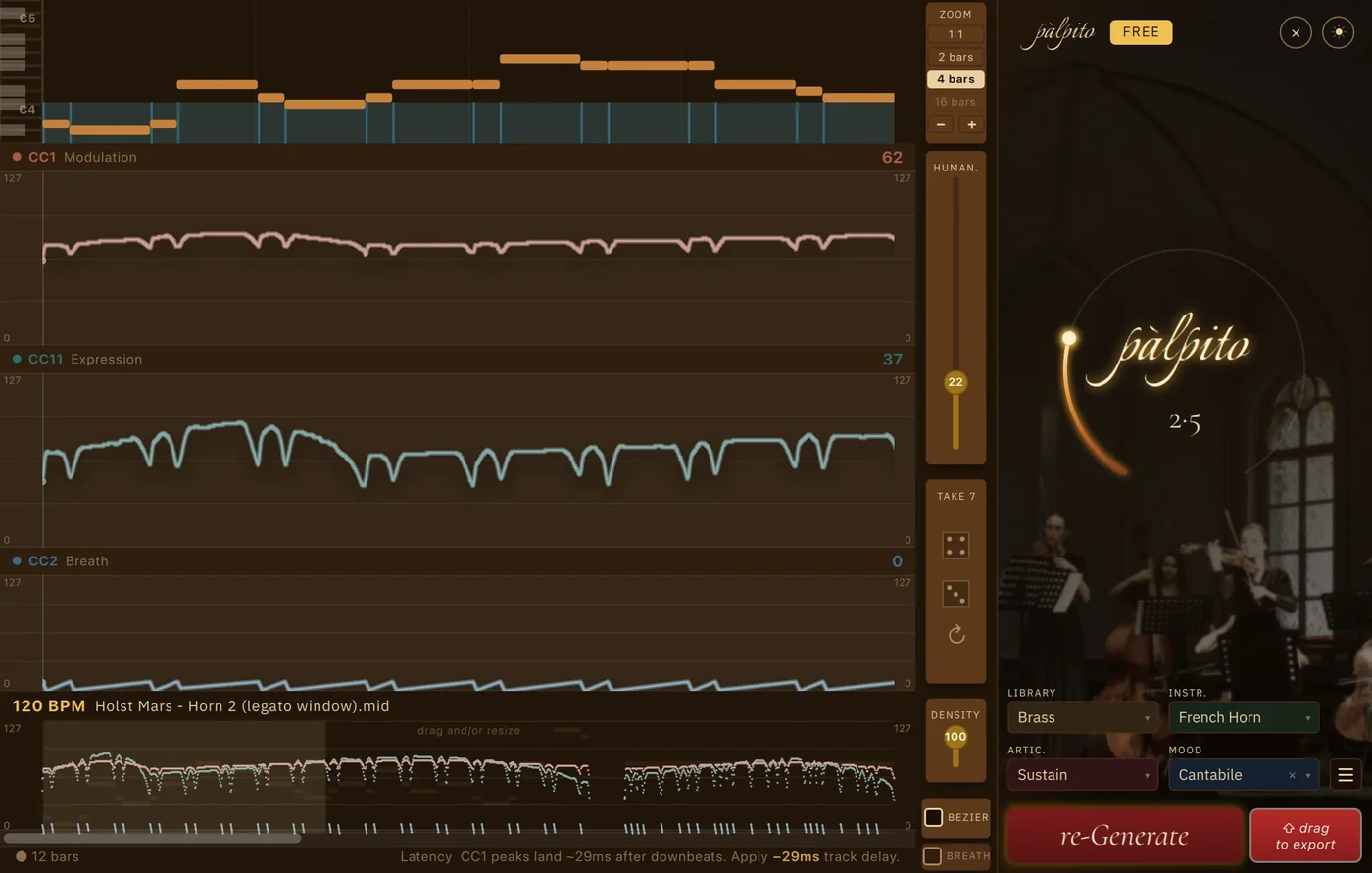The image size is (1372, 873).
Task: Click the circular refresh arrow icon under Take 7
Action: point(956,635)
